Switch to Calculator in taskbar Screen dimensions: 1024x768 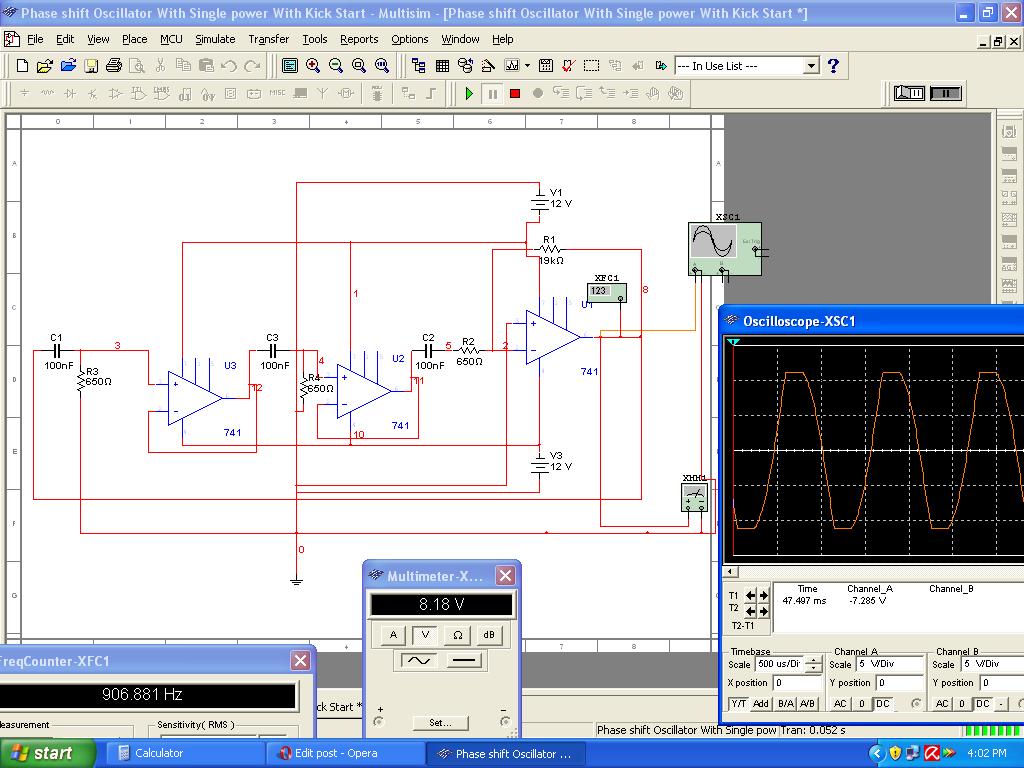(x=184, y=754)
